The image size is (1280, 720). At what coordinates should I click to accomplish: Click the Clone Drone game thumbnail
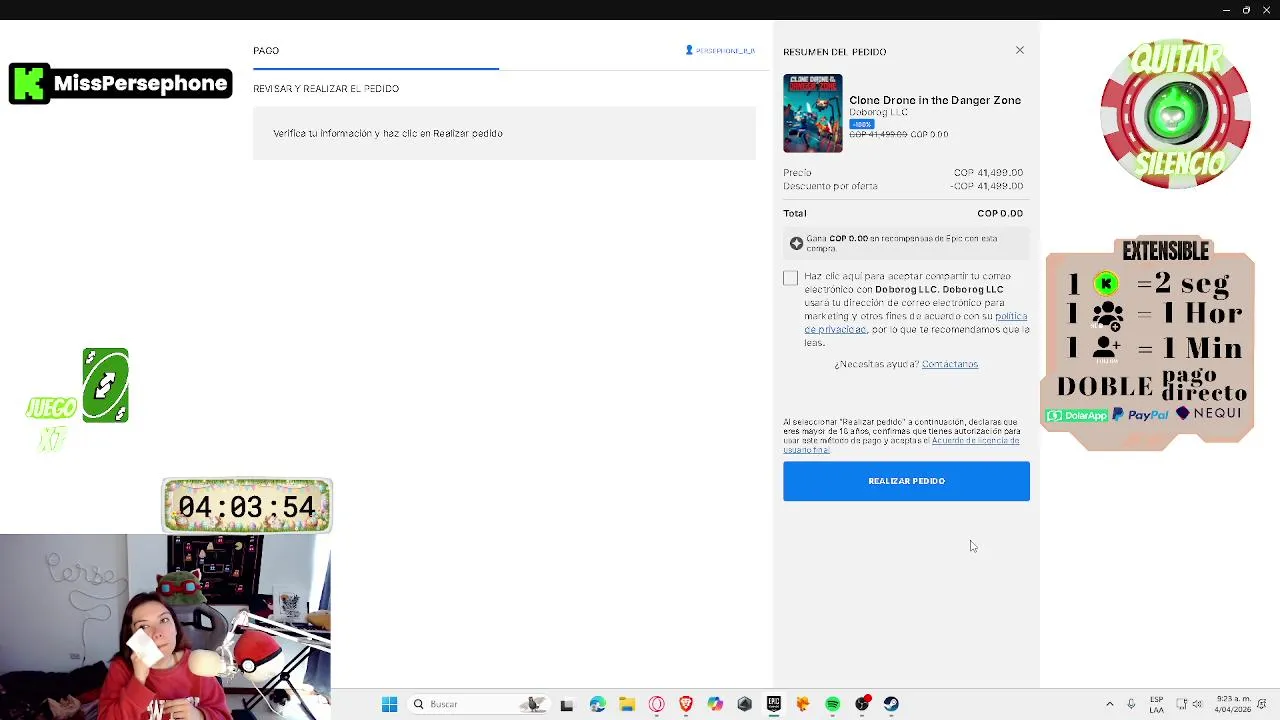pyautogui.click(x=813, y=113)
